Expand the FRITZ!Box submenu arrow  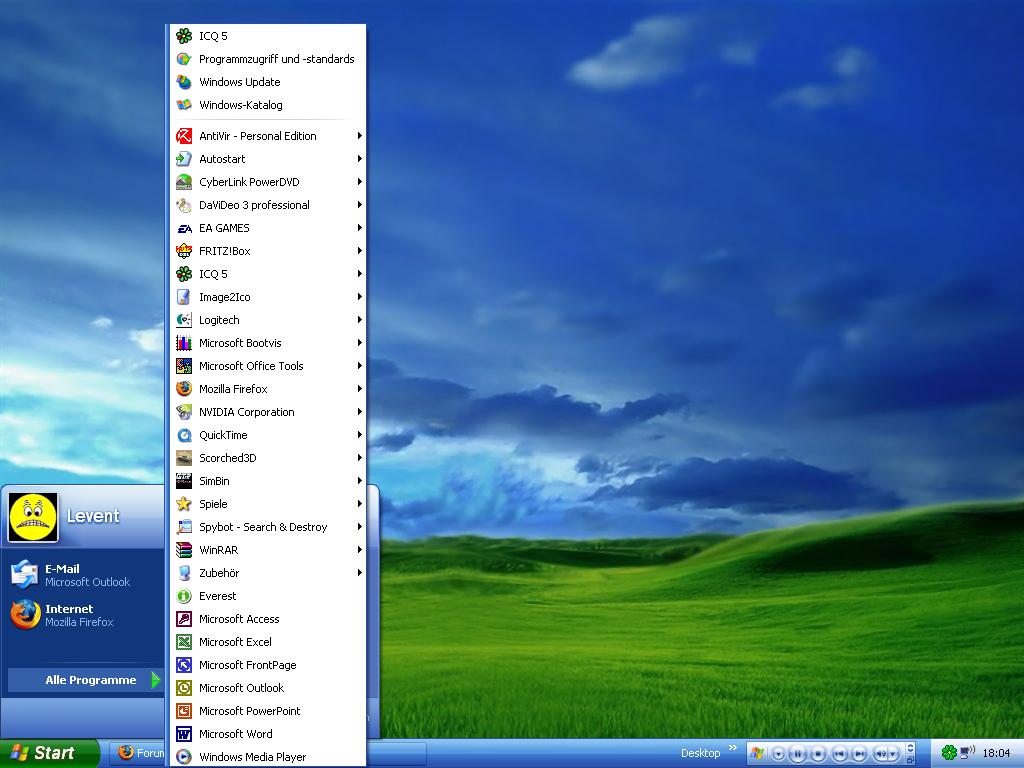click(x=359, y=251)
